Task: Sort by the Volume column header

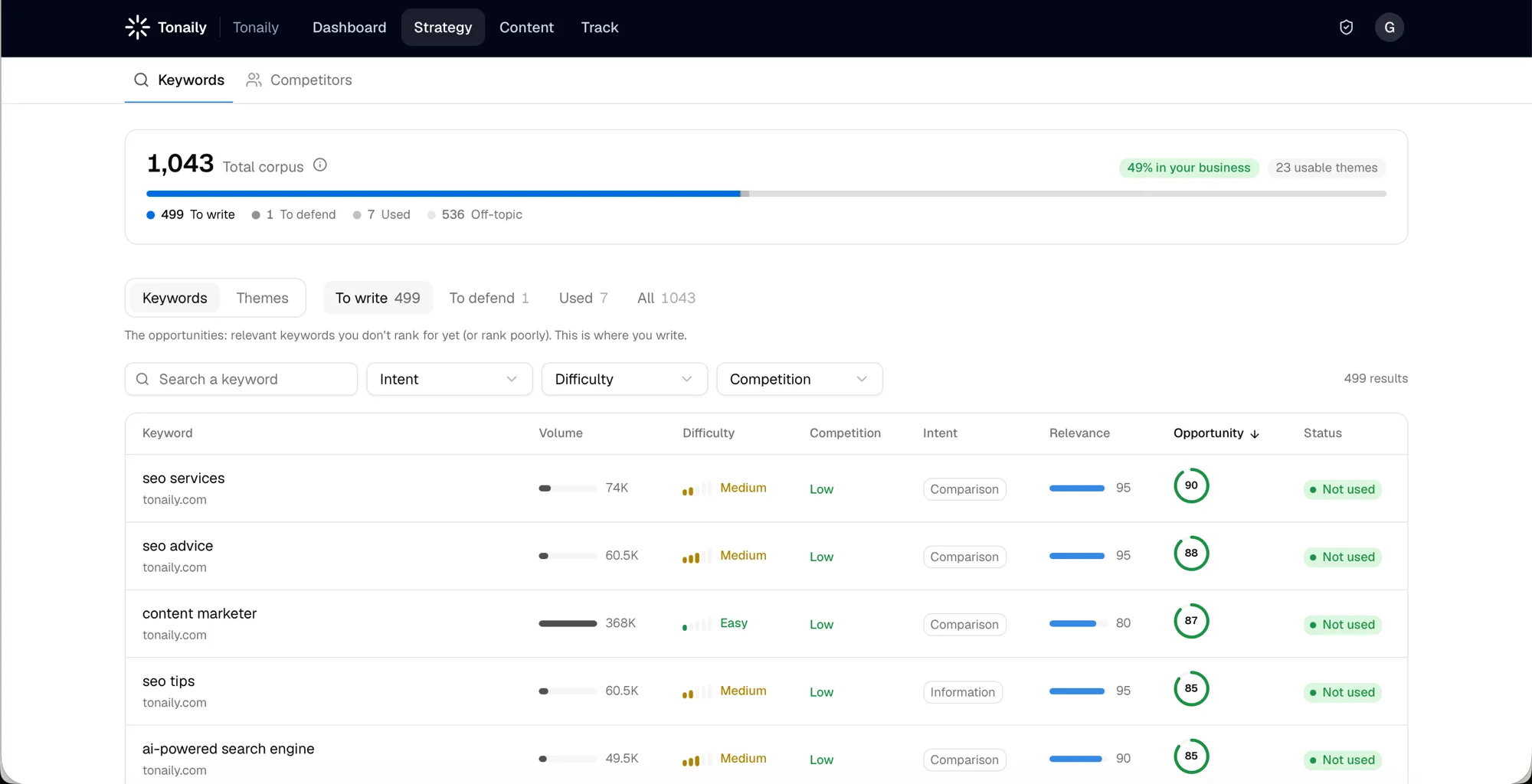Action: click(561, 433)
